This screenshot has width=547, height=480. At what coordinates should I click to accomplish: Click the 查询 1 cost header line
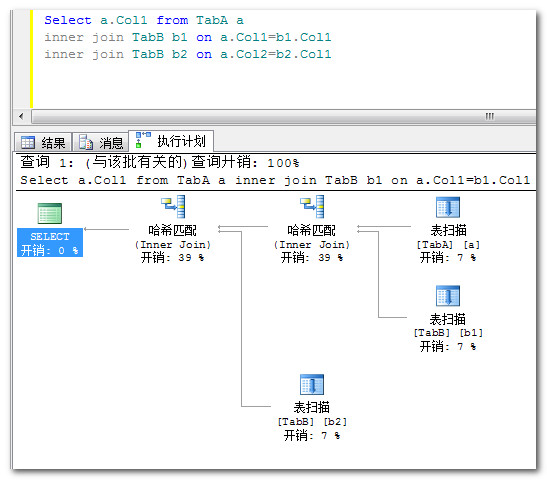(160, 162)
